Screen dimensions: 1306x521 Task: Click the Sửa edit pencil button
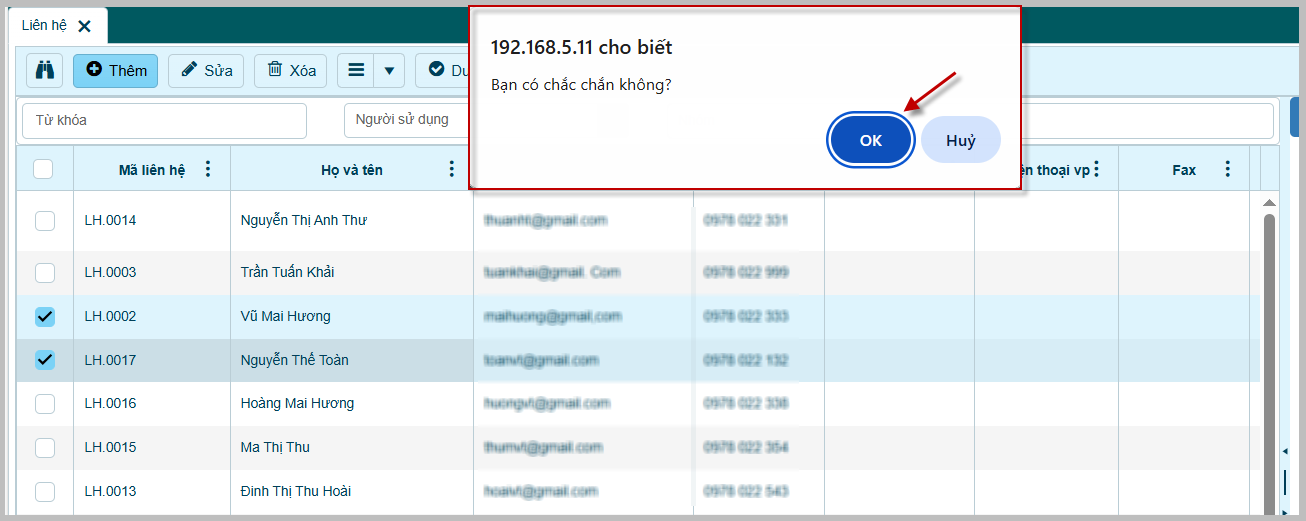coord(205,70)
